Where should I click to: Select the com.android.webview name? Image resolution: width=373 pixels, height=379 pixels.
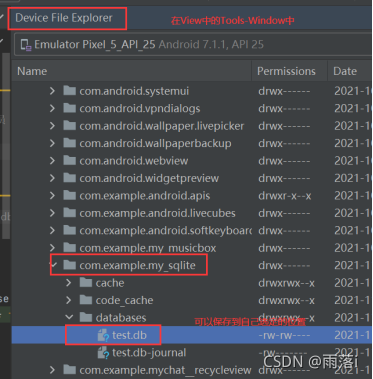pos(134,161)
